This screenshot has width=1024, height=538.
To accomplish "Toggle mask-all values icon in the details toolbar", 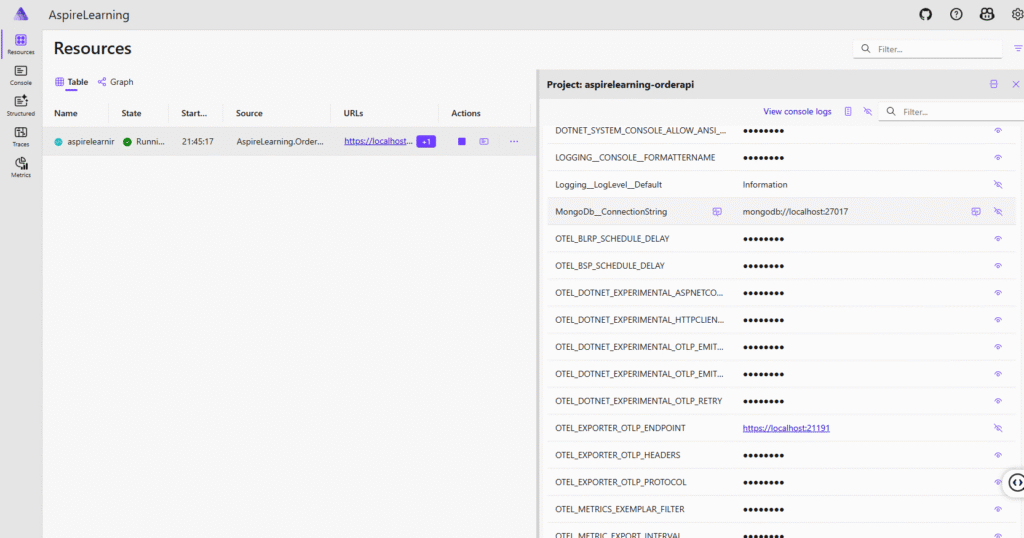I will tap(867, 112).
